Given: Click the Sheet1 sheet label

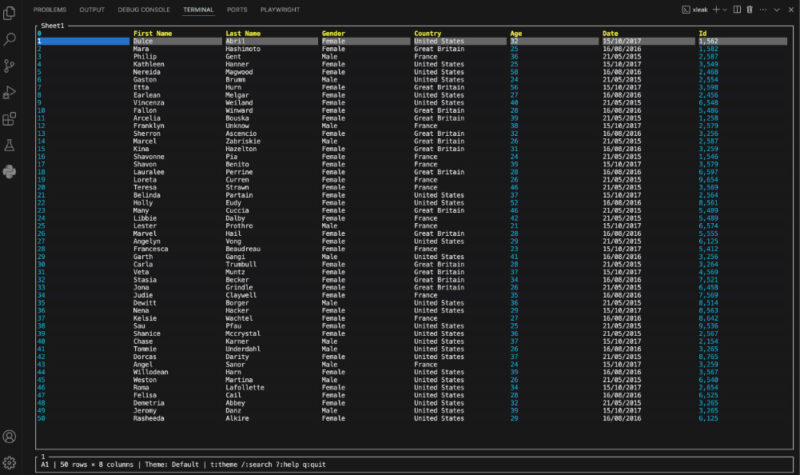Looking at the screenshot, I should coord(53,26).
